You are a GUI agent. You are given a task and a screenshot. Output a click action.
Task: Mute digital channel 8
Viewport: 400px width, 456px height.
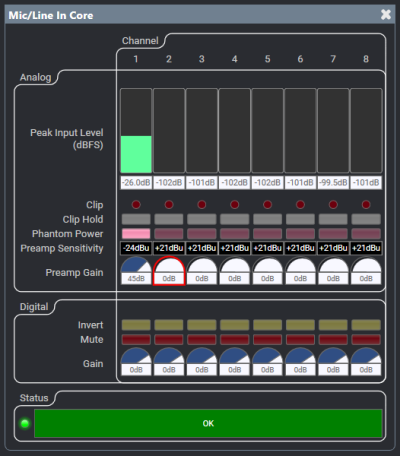[x=366, y=339]
